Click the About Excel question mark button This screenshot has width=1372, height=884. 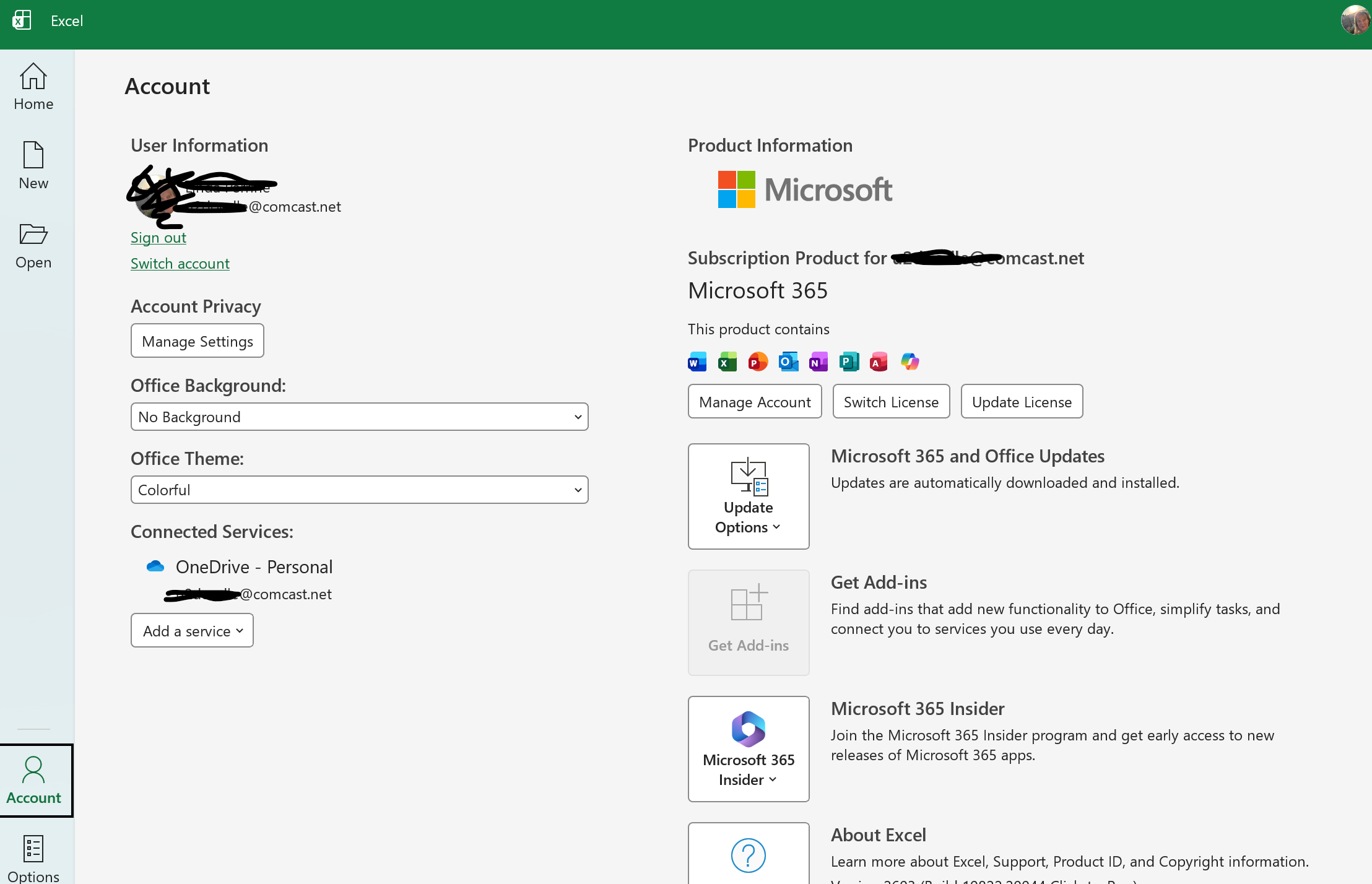(749, 854)
